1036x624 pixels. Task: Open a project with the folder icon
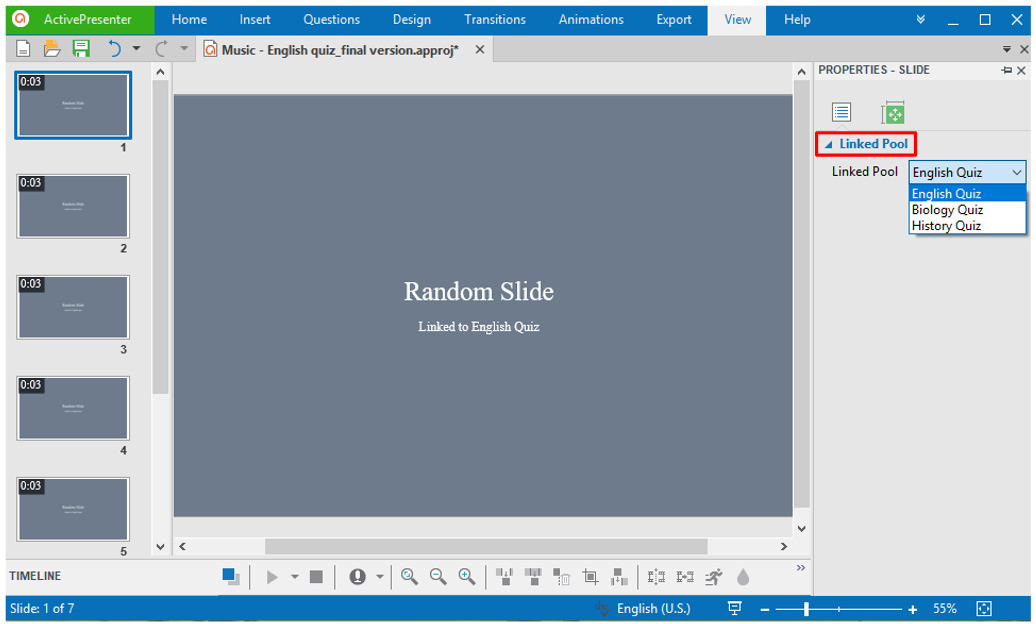tap(52, 49)
